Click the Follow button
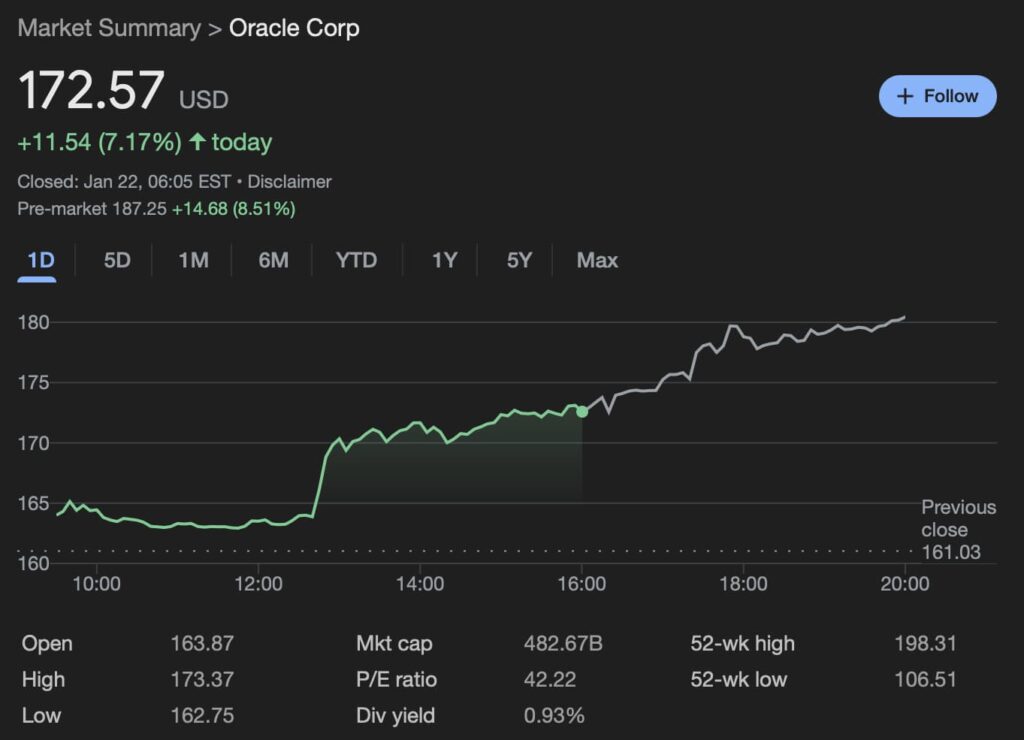 point(937,96)
